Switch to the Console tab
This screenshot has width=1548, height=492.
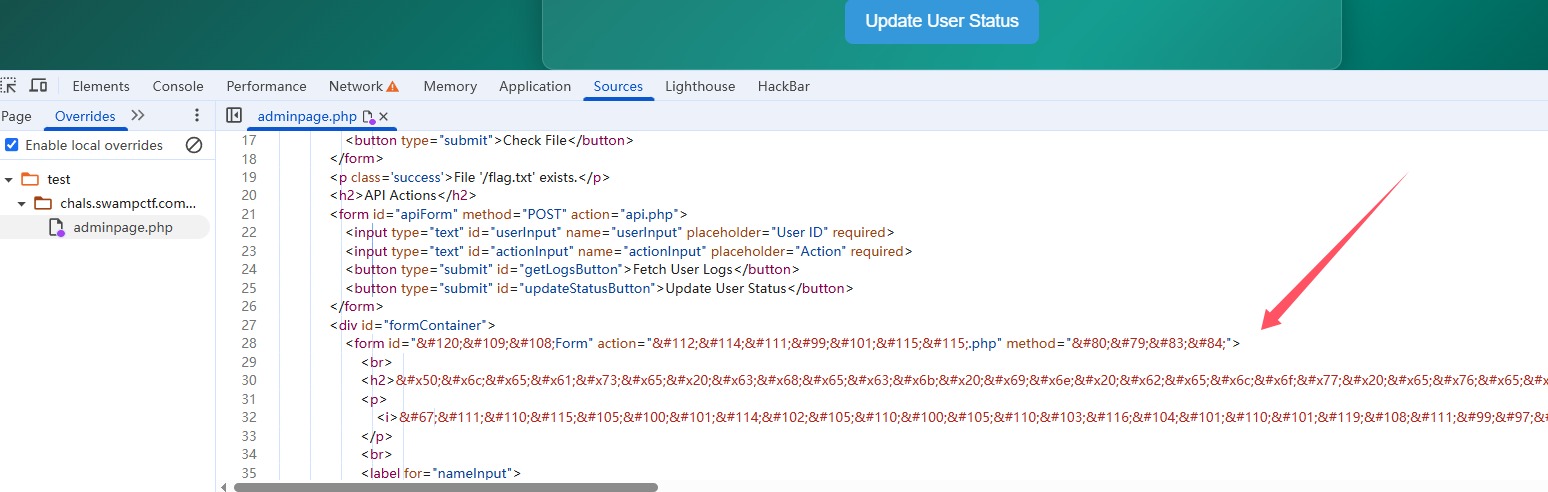click(x=178, y=86)
